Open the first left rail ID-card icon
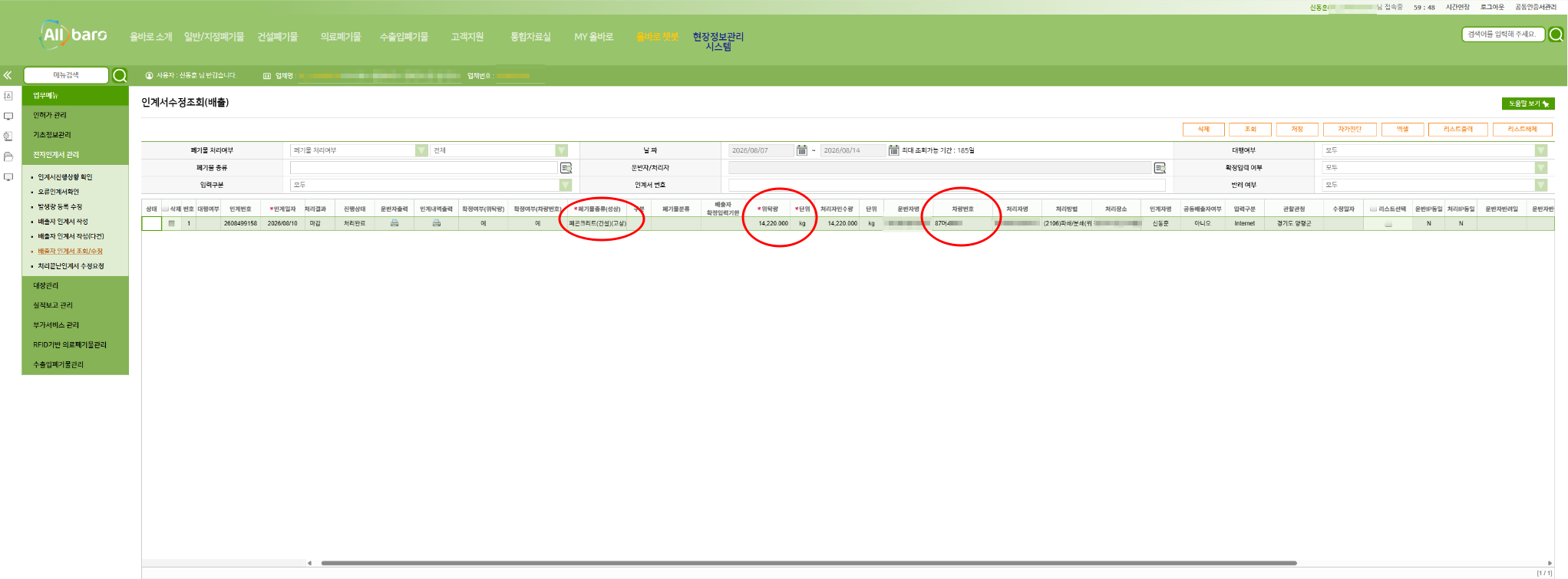 click(x=8, y=96)
